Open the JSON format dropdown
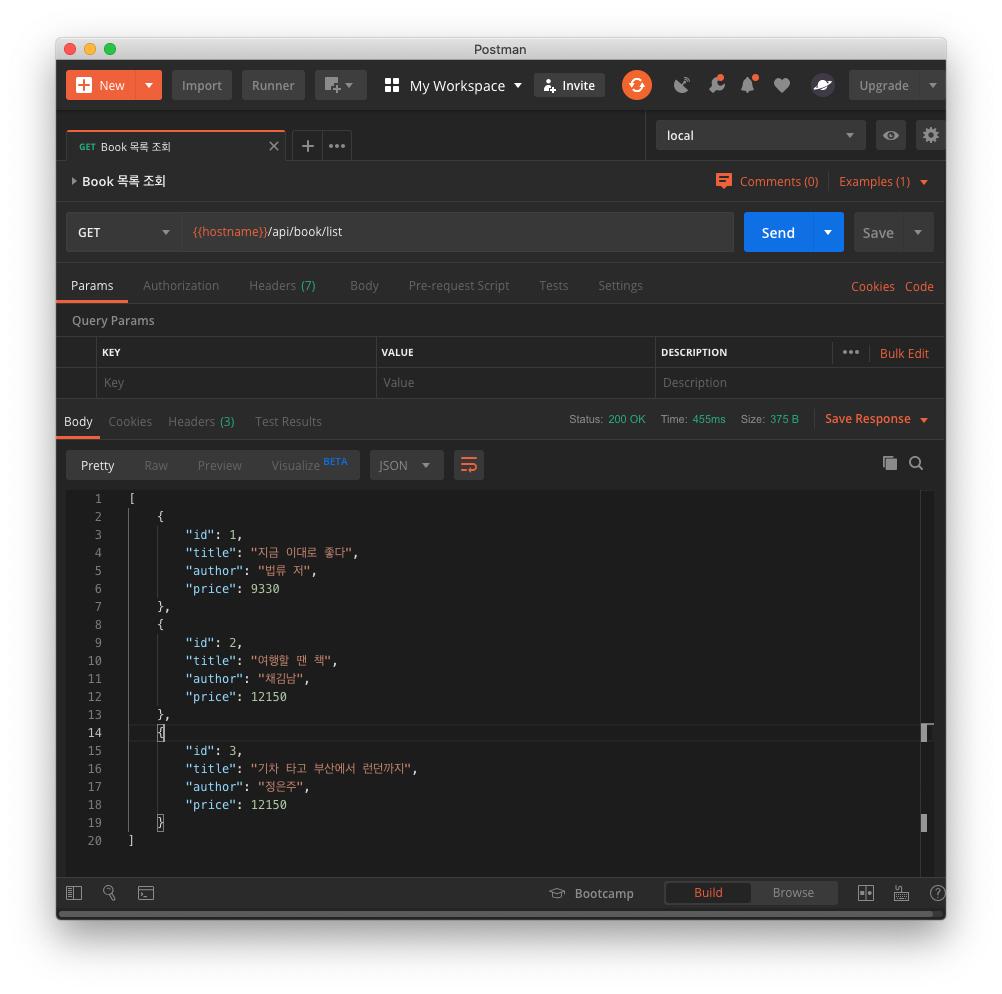The image size is (1002, 994). point(406,465)
